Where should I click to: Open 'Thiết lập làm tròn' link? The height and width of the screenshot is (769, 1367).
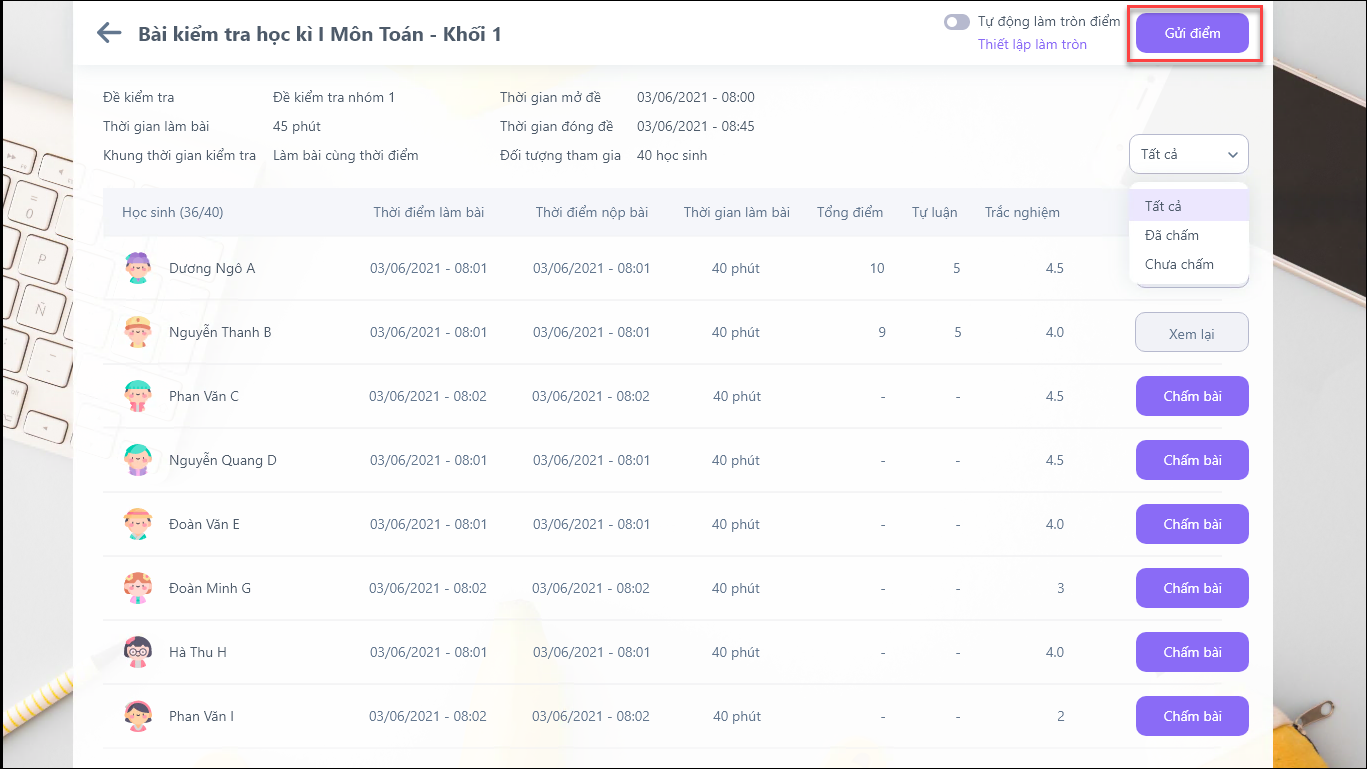point(1032,44)
